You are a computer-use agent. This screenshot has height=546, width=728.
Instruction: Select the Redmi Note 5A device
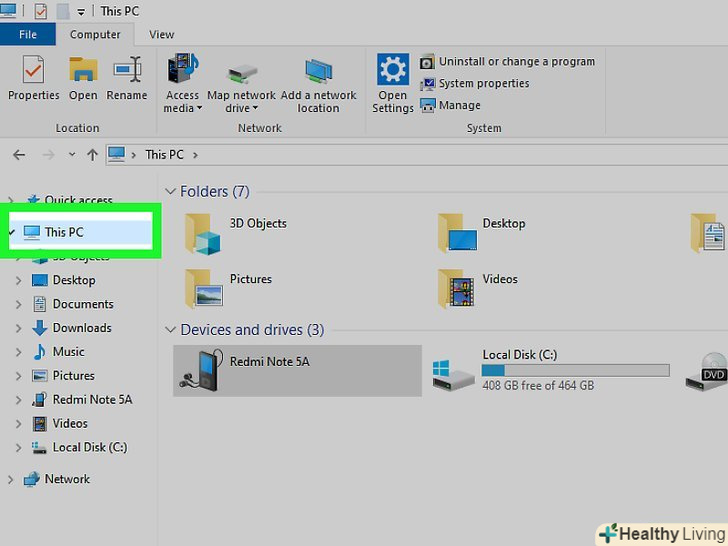297,370
